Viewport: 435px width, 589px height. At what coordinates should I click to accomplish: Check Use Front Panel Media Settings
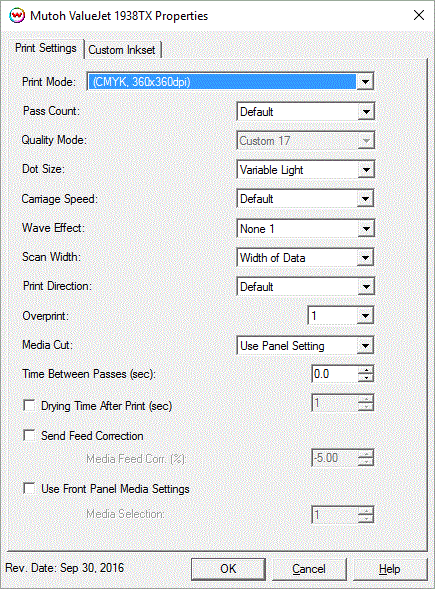[29, 488]
